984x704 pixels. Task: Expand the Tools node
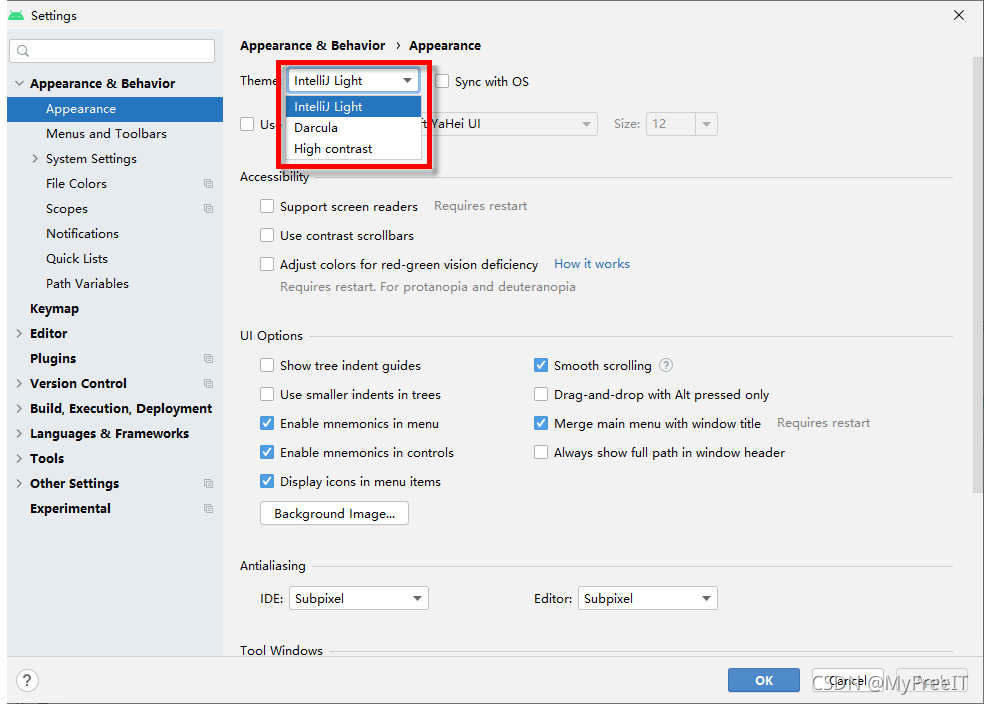coord(19,459)
